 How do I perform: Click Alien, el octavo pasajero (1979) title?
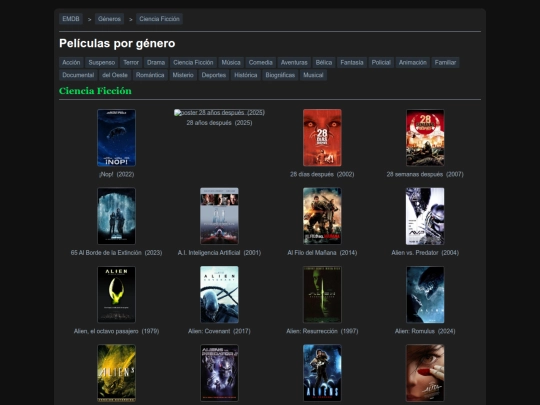pyautogui.click(x=116, y=331)
